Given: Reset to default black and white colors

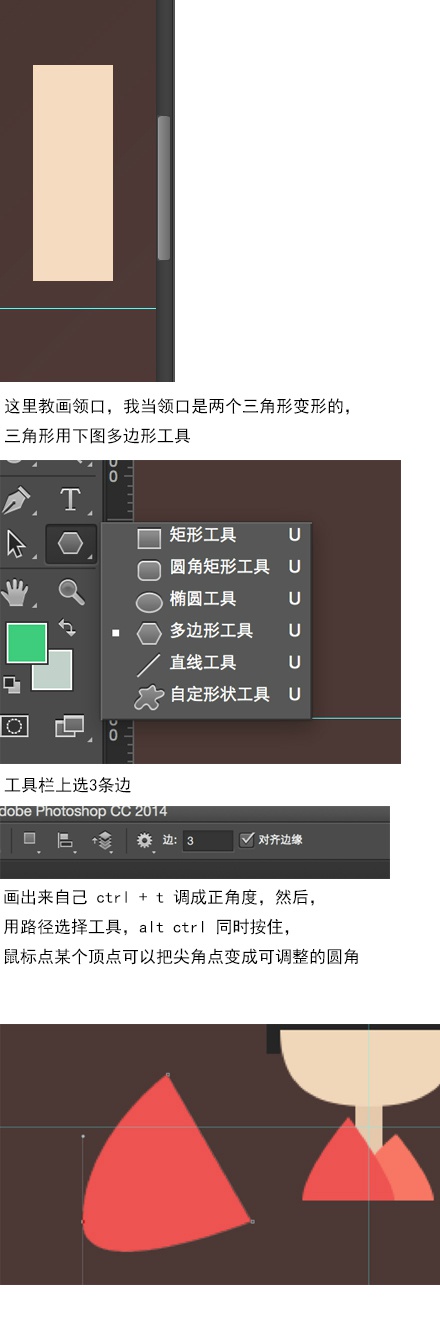Looking at the screenshot, I should (11, 685).
